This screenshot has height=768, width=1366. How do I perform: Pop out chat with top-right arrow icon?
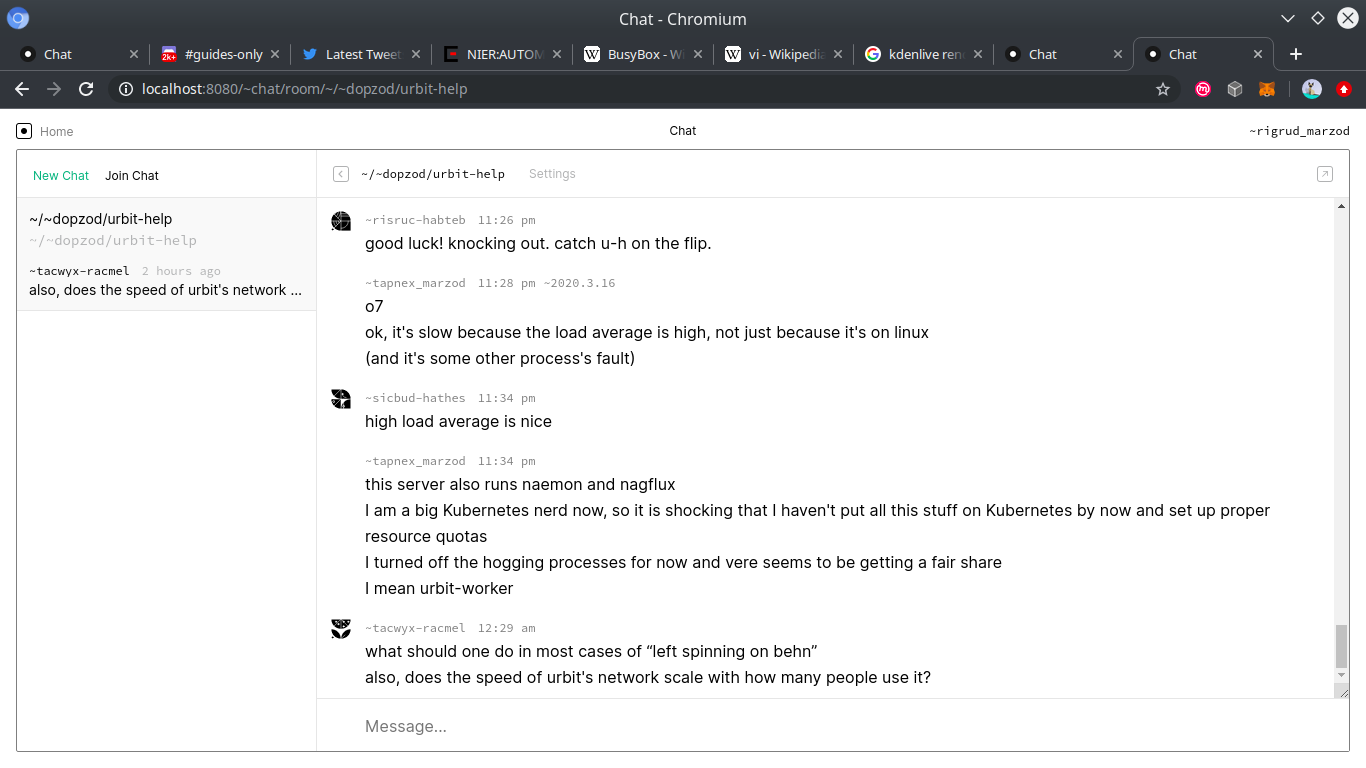click(1324, 174)
